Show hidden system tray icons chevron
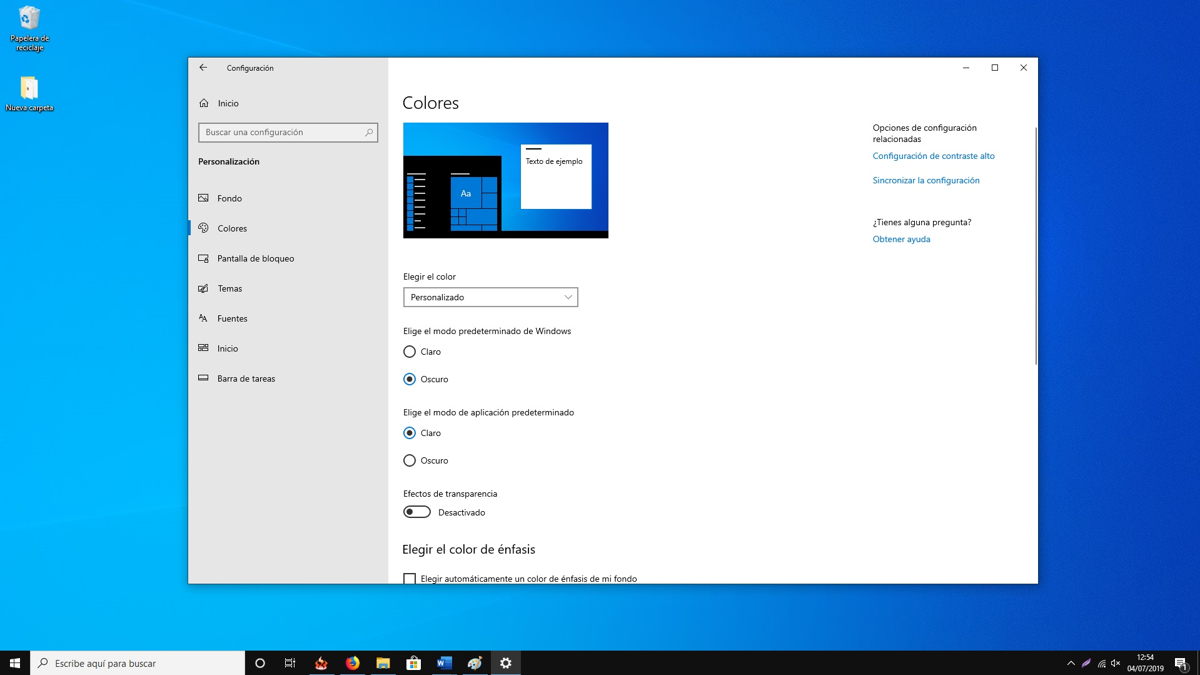Viewport: 1200px width, 675px height. click(1071, 663)
